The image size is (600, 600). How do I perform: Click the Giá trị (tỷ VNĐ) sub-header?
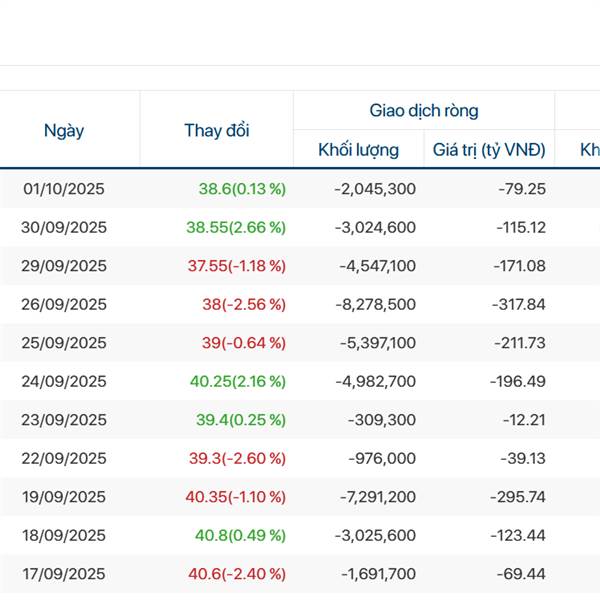[489, 150]
